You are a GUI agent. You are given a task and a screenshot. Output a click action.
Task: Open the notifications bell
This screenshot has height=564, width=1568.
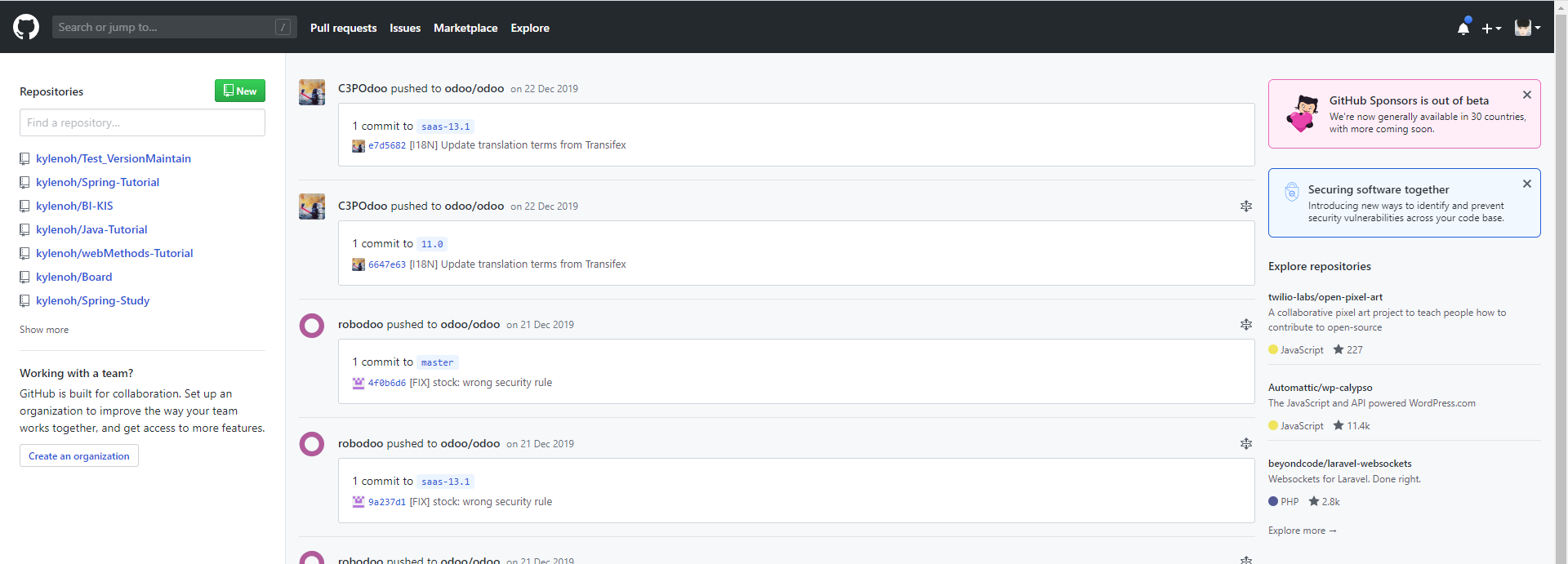coord(1463,28)
